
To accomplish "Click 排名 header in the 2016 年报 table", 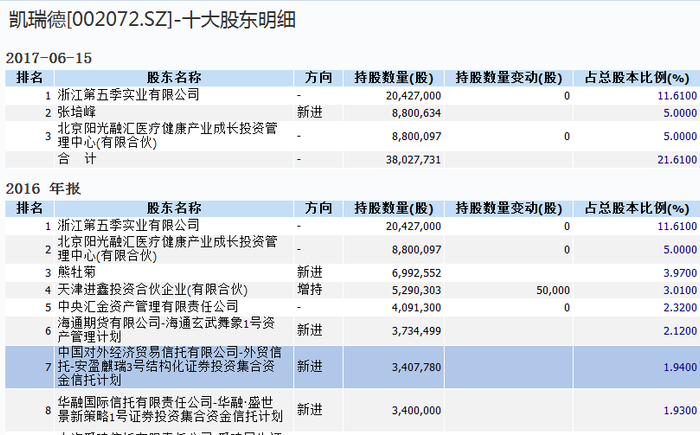I will tap(29, 208).
